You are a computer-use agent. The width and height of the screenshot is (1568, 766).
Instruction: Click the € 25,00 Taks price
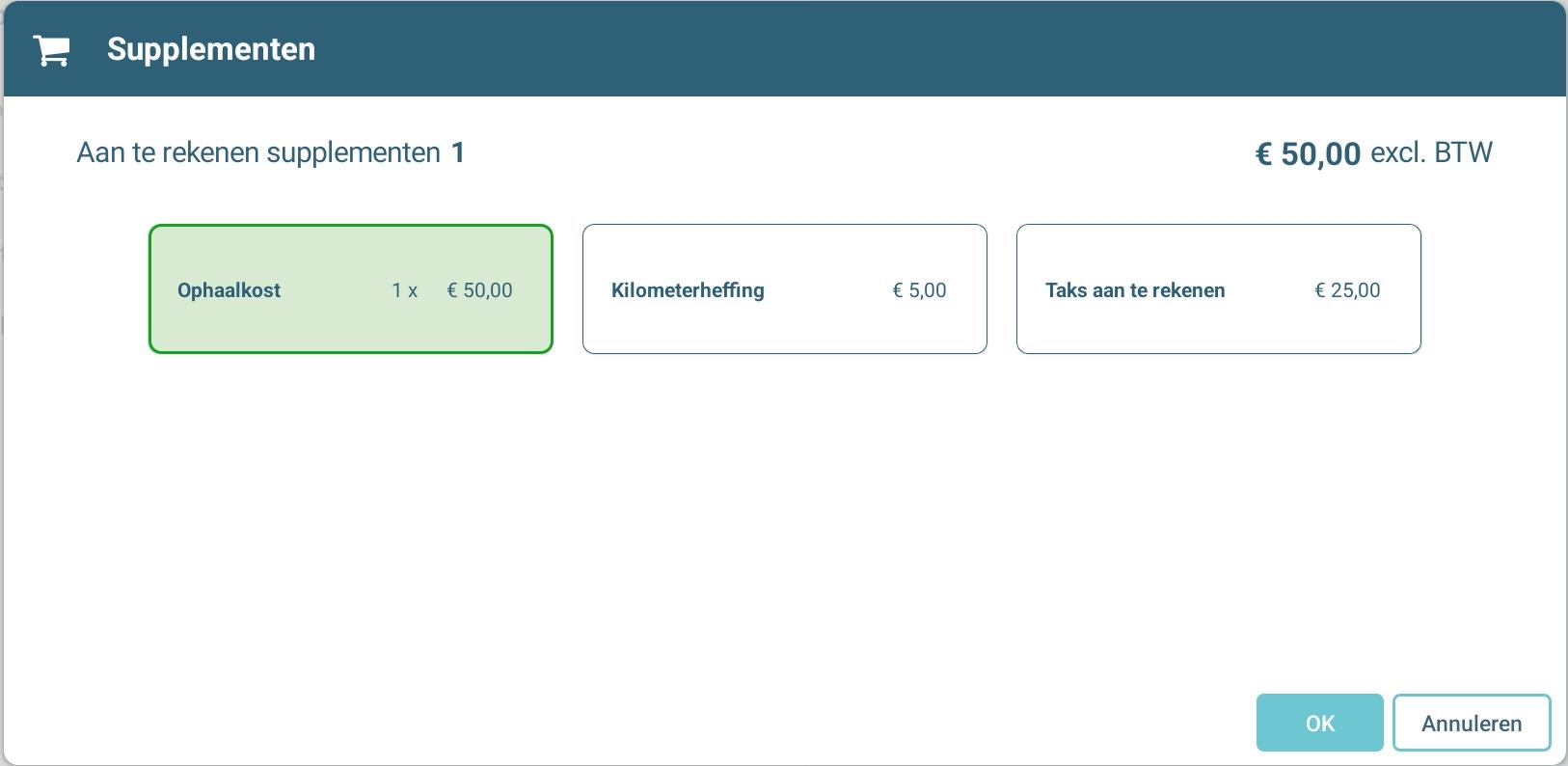[x=1348, y=290]
